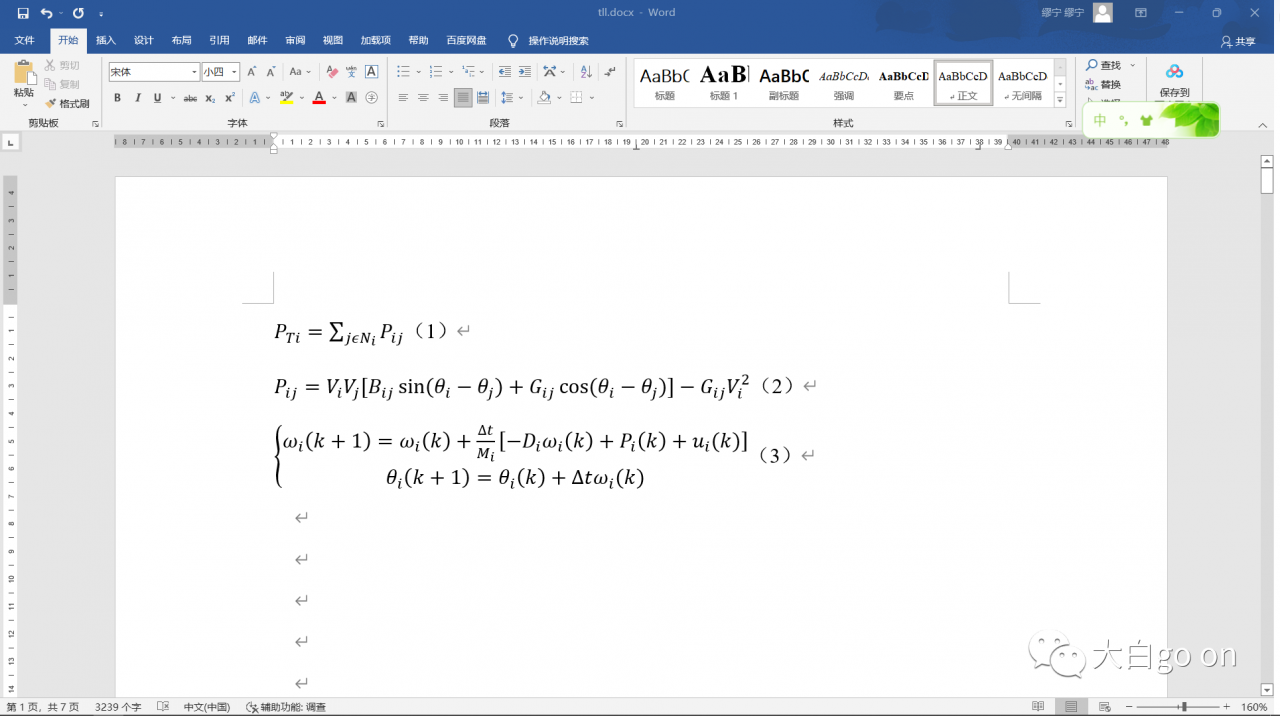Click the enclosed character (circled 字) icon
Screen dimensions: 1280x716
371,98
